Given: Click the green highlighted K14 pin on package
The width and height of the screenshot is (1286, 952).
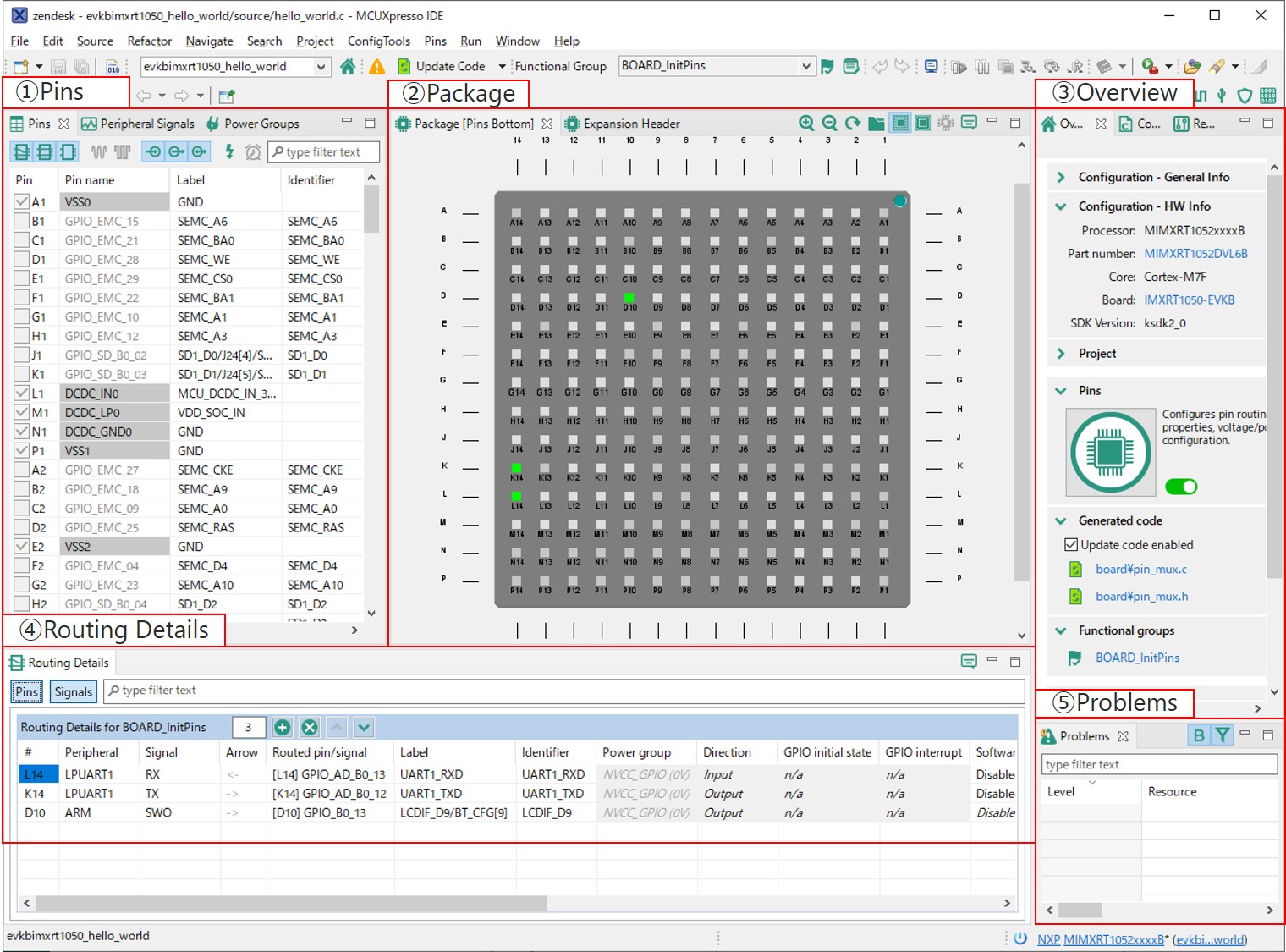Looking at the screenshot, I should (516, 468).
